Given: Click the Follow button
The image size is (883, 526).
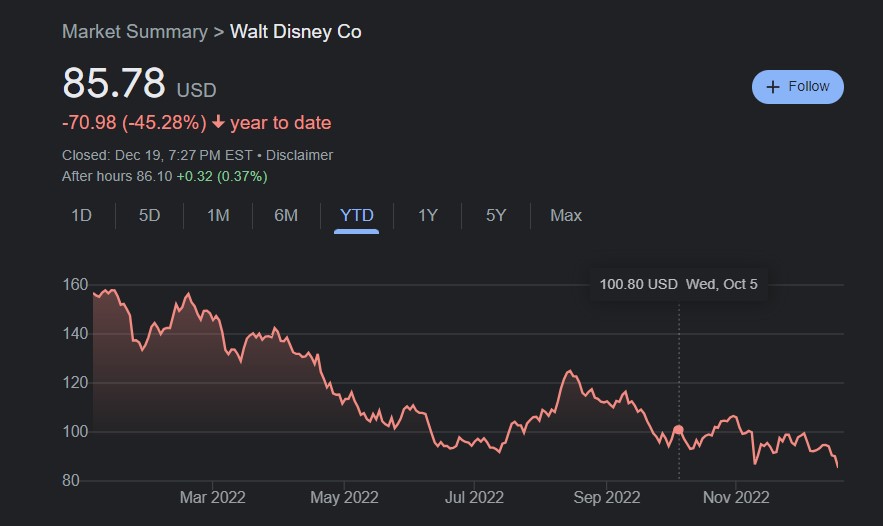Looking at the screenshot, I should [797, 87].
